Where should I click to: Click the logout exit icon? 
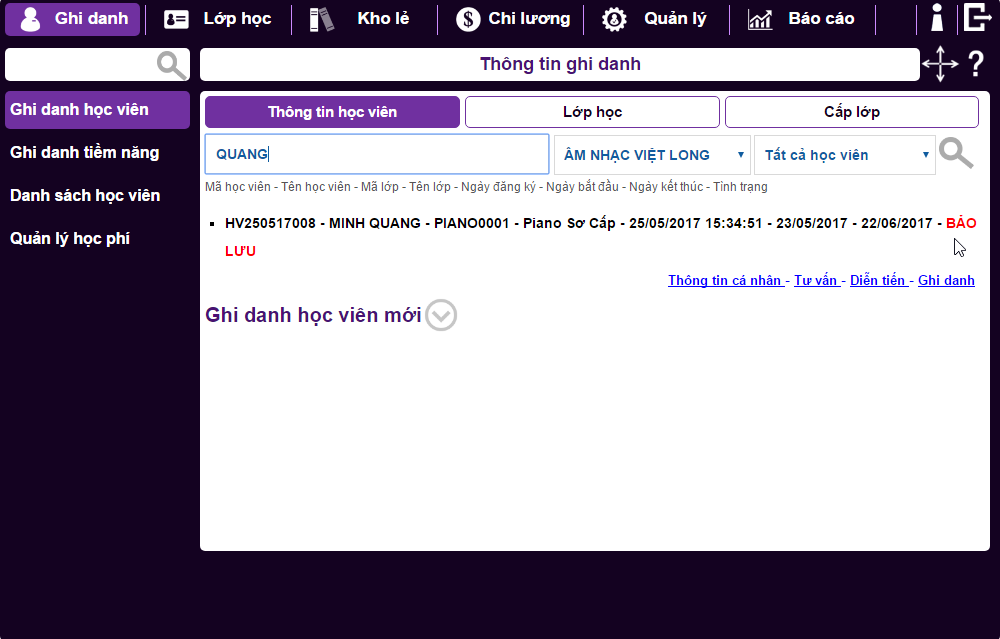pos(975,18)
